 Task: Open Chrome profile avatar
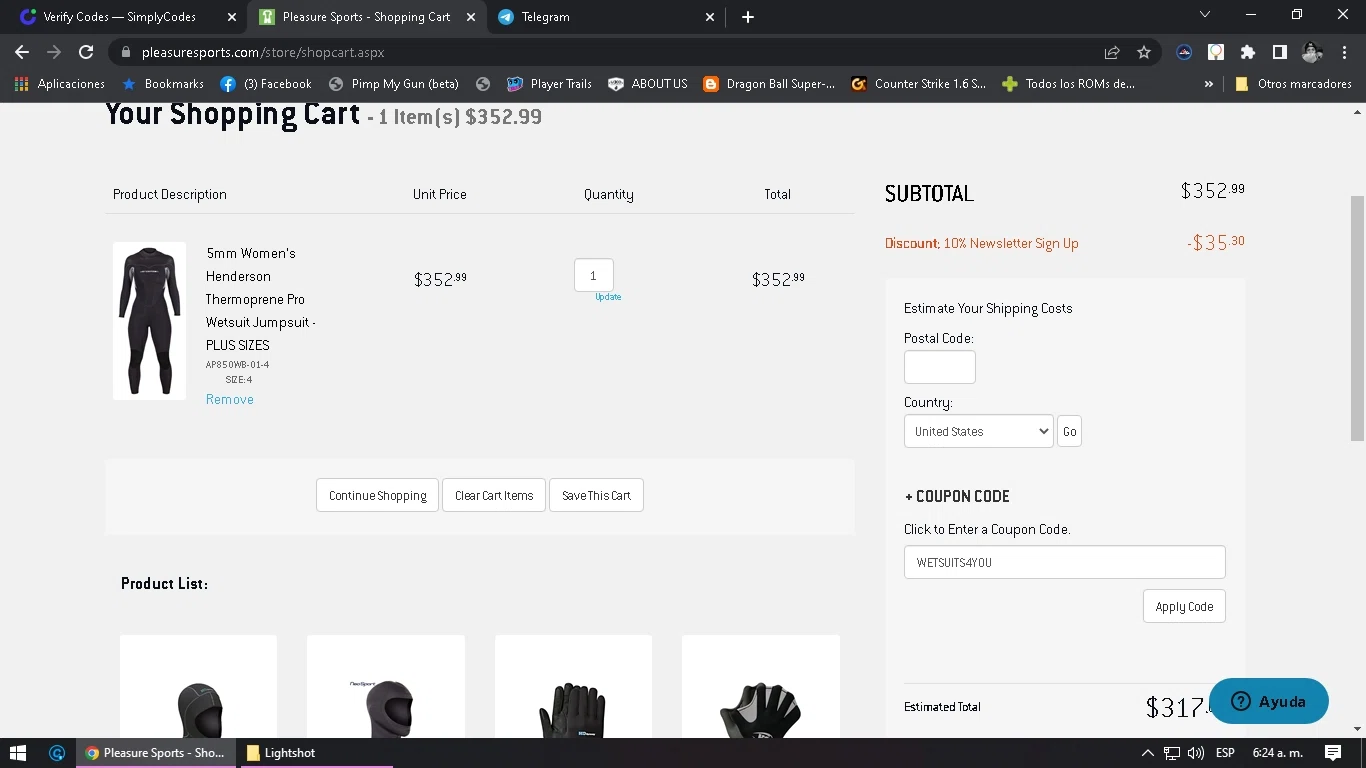[1312, 52]
